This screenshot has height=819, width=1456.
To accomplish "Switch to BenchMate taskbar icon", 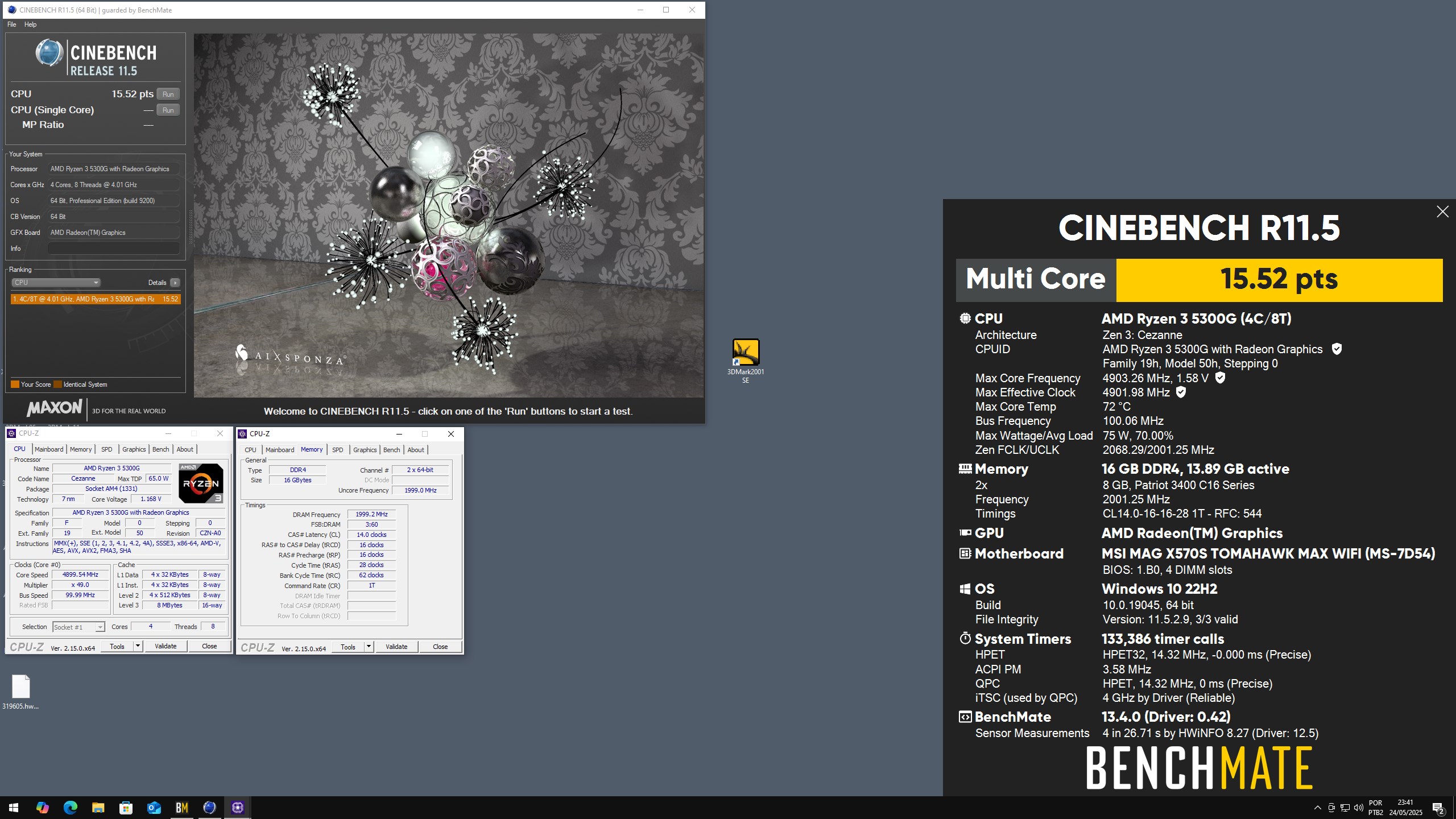I will click(181, 808).
